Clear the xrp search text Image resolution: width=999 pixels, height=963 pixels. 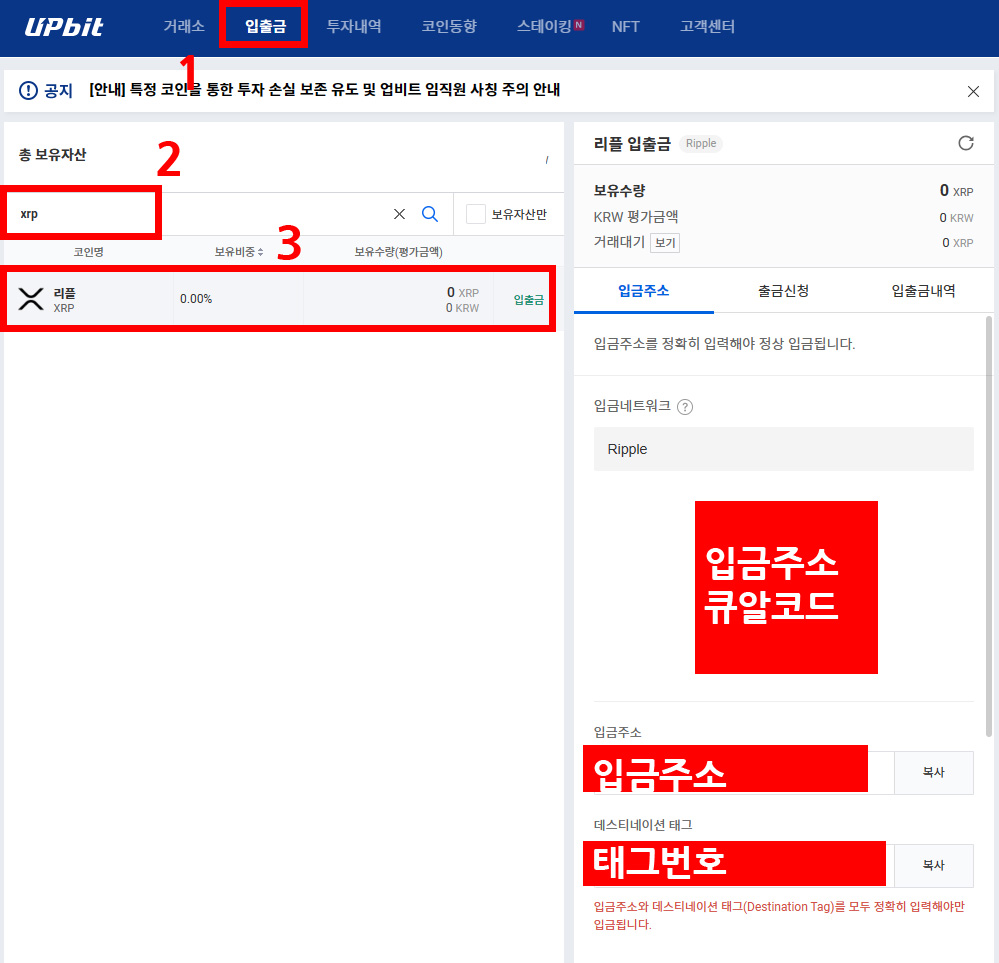[x=399, y=214]
